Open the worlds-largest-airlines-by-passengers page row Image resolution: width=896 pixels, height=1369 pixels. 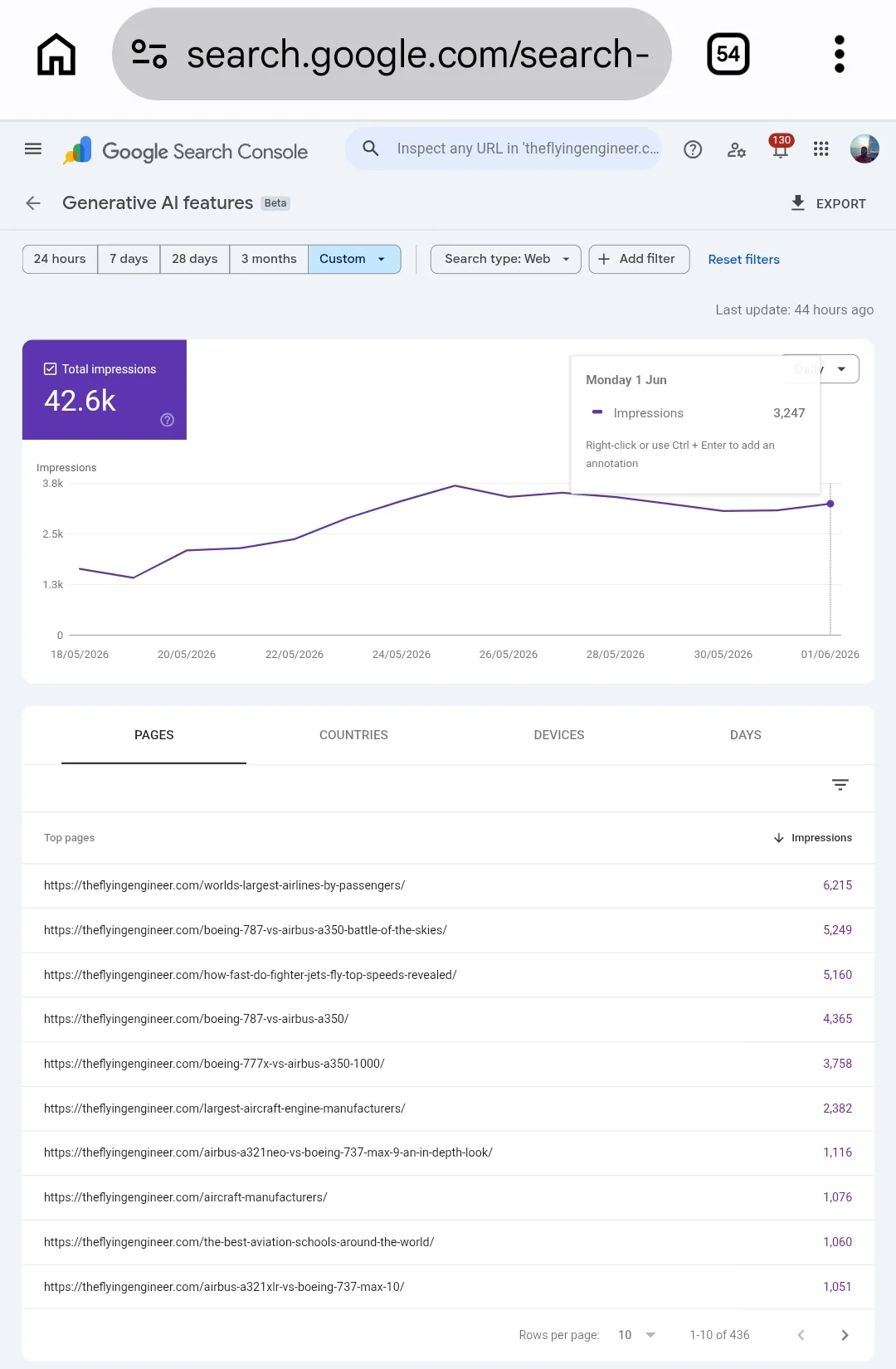tap(448, 885)
